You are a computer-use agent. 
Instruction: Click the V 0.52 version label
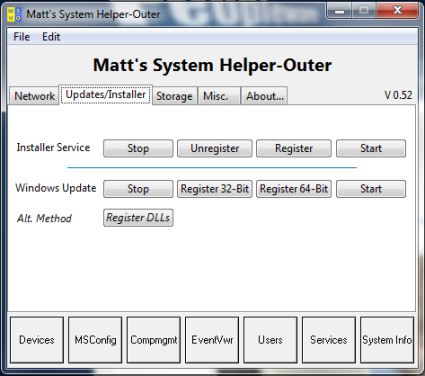click(398, 95)
